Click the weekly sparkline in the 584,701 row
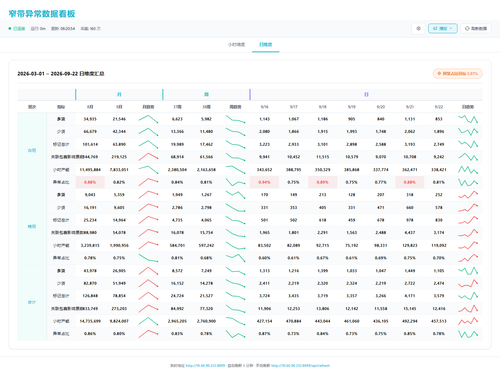The height and width of the screenshot is (374, 500). coord(235,245)
